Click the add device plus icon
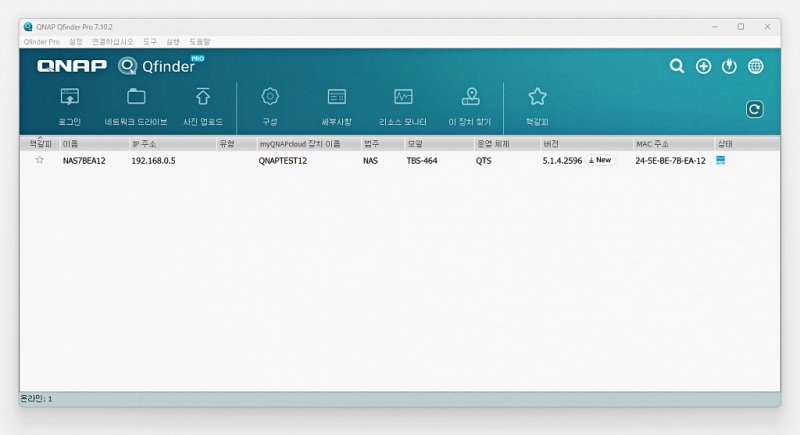The image size is (800, 435). [703, 66]
